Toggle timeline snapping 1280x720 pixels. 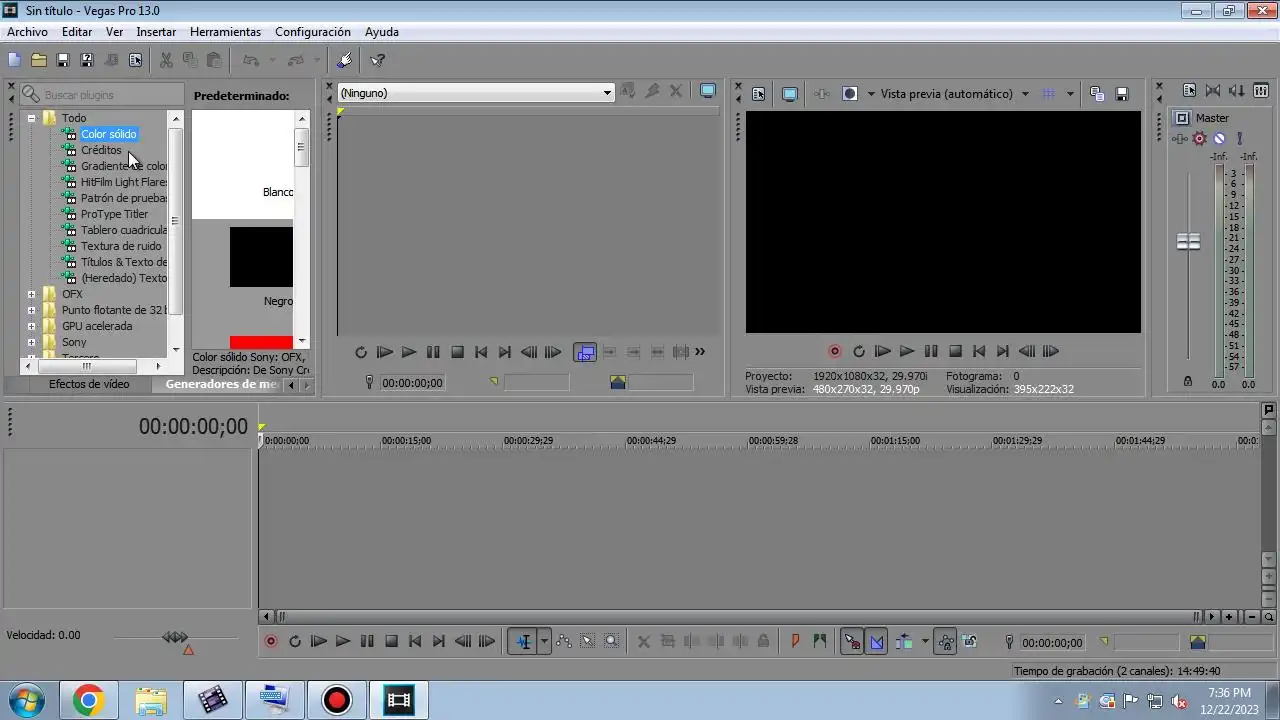(852, 642)
